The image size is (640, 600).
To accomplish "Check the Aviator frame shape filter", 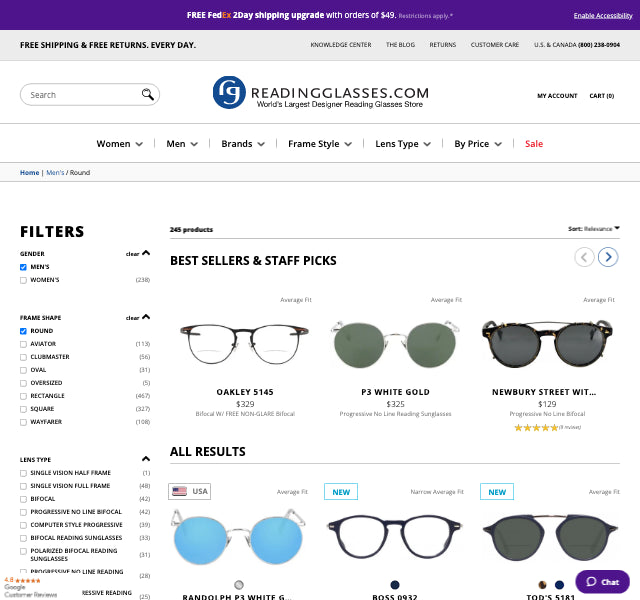I will click(x=23, y=344).
